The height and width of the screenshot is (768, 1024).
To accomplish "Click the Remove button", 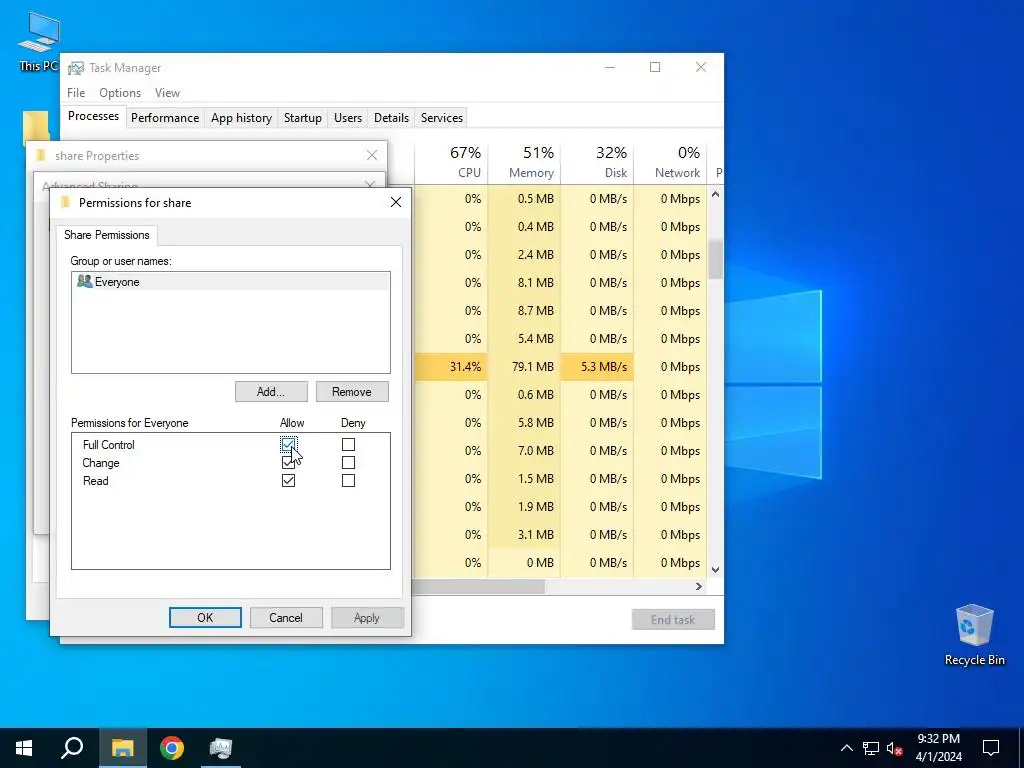I will click(352, 392).
